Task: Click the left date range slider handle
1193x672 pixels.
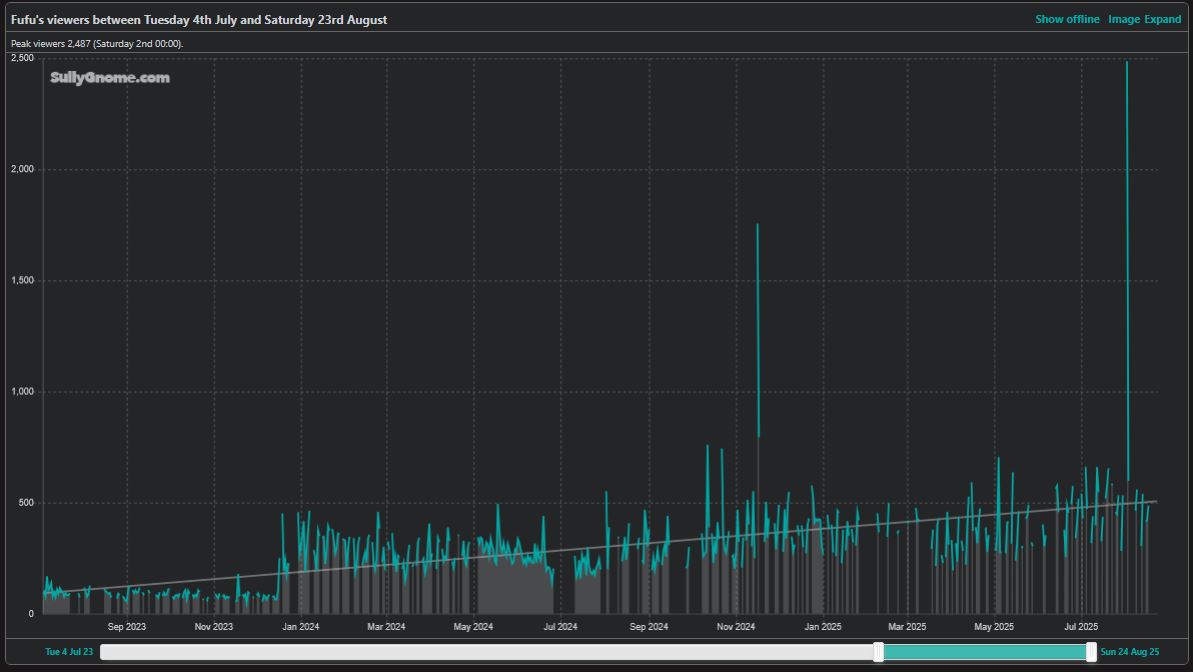Action: point(878,652)
